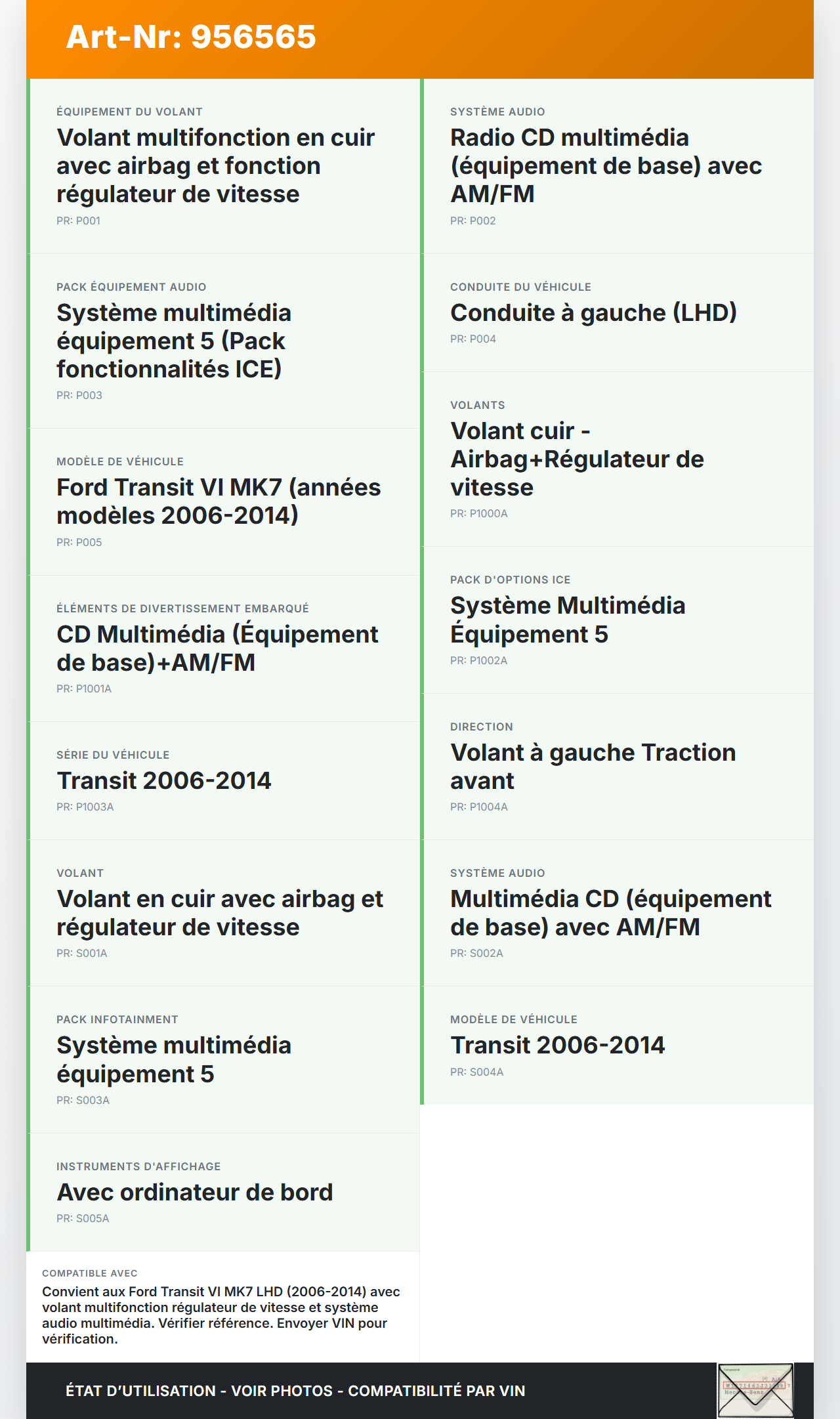Click the Conduite à gauche (LHD) entry
This screenshot has height=1419, width=840.
[x=617, y=313]
